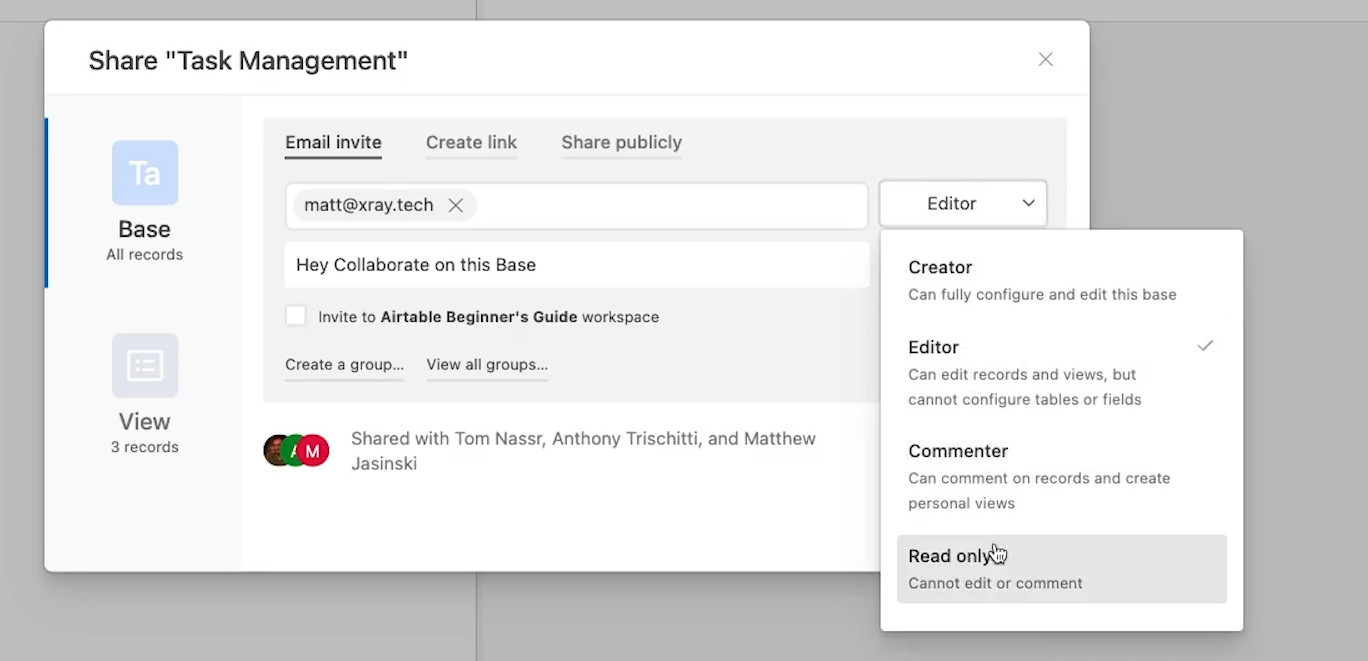Screen dimensions: 1368x661
Task: Click the 'All records' label
Action: pyautogui.click(x=145, y=254)
